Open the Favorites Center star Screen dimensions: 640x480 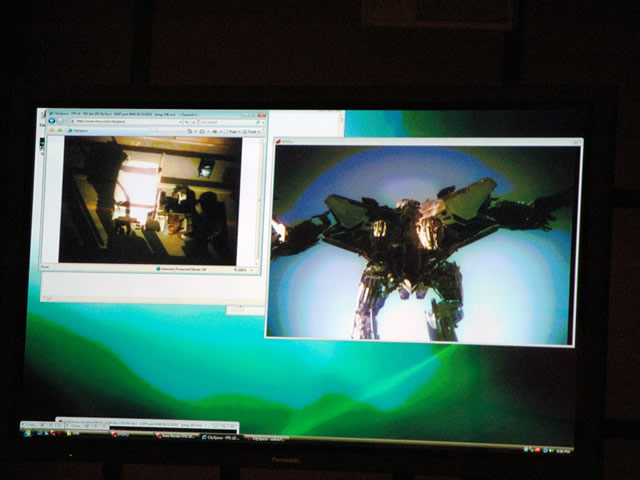[52, 131]
